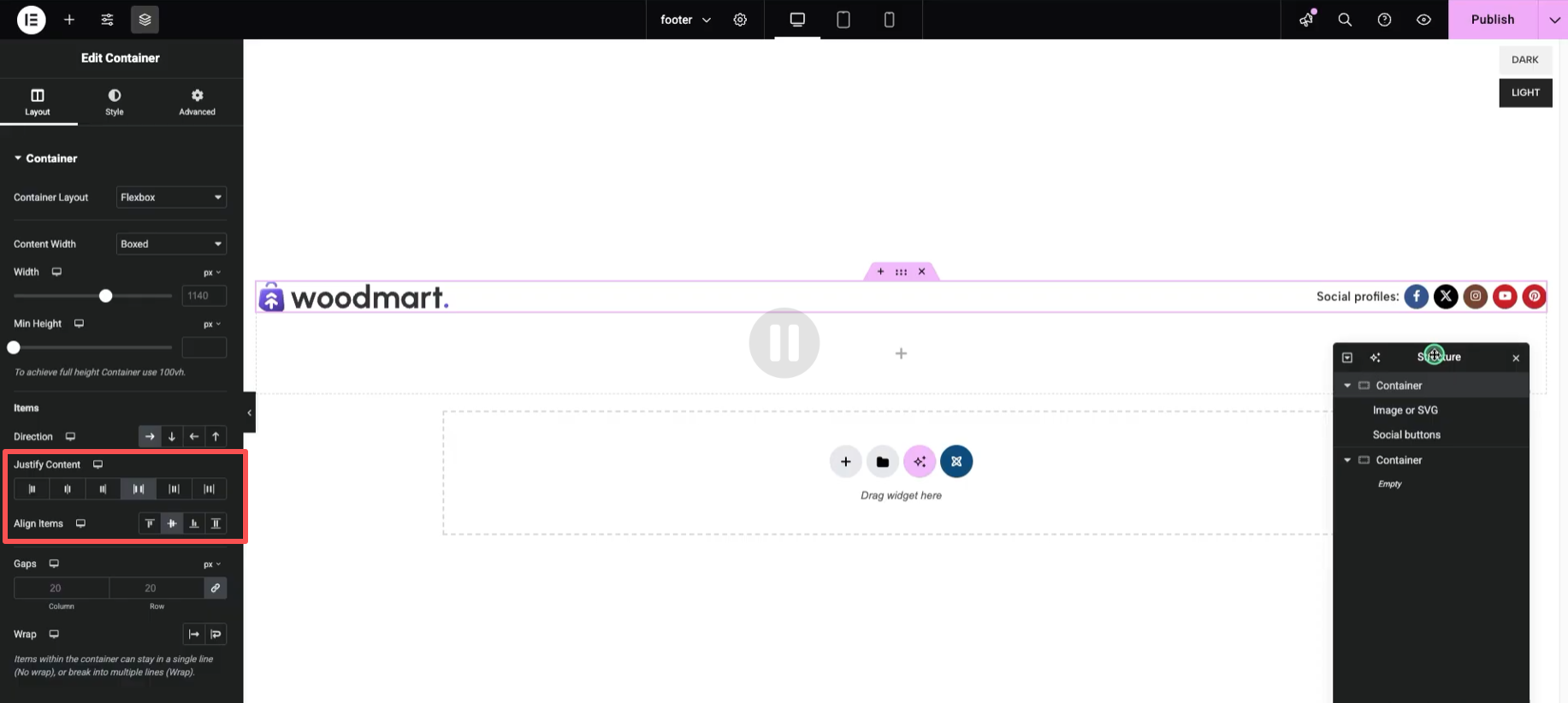Collapse the editor panel with side arrow

249,413
